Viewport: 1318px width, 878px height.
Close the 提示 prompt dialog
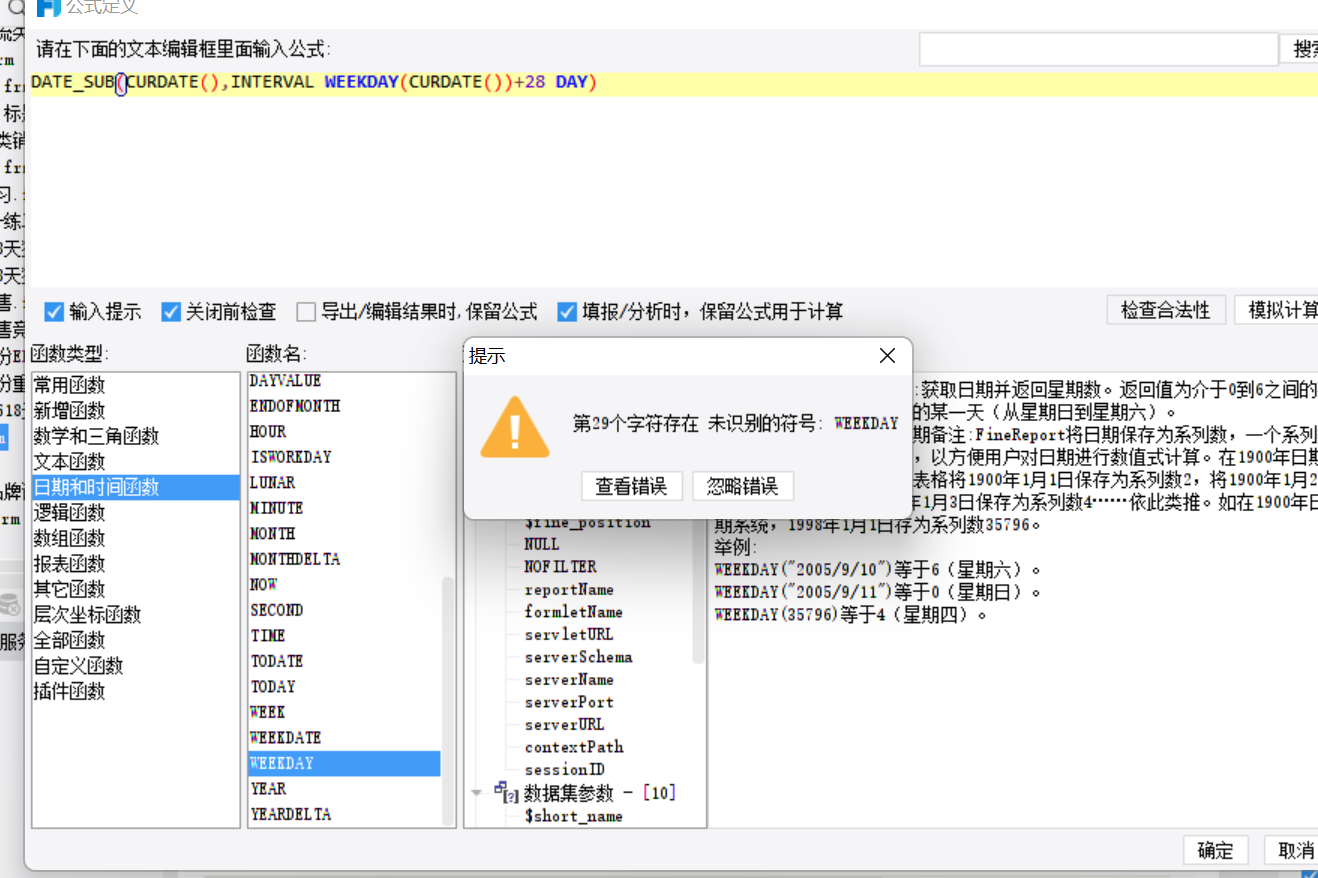click(x=887, y=356)
